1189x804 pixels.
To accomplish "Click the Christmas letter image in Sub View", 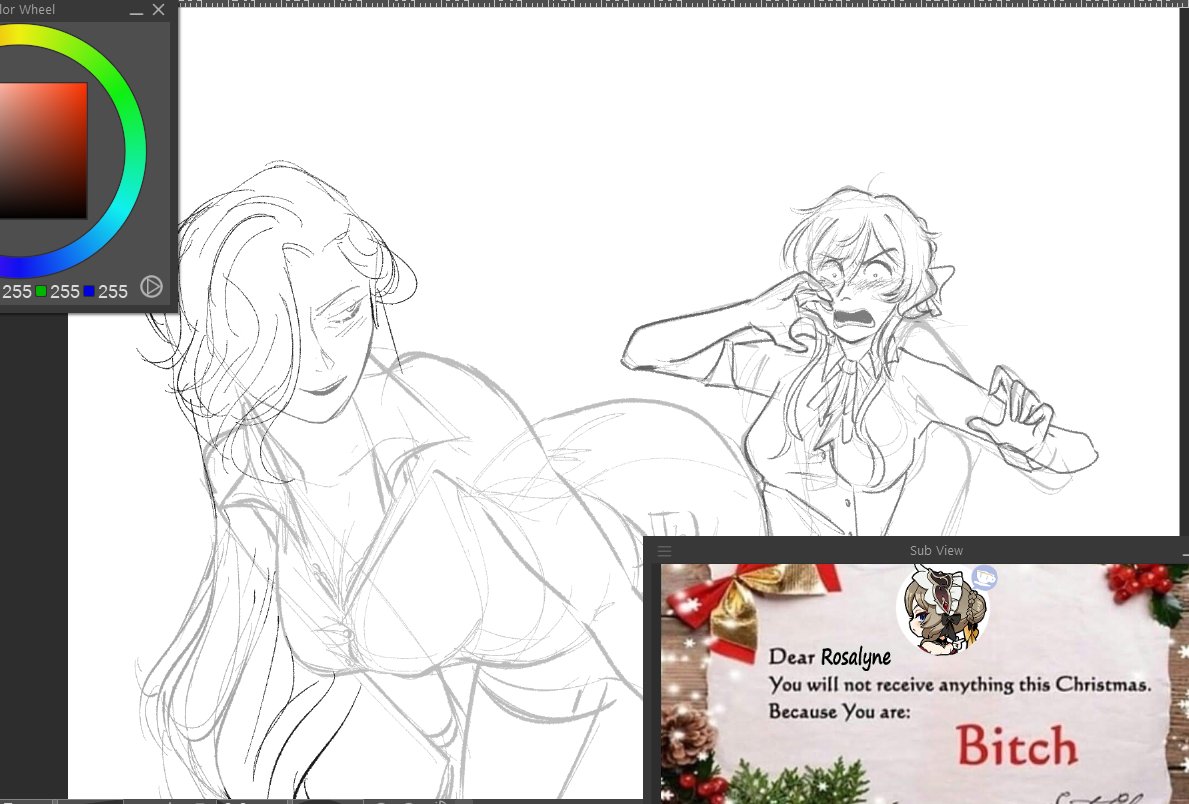I will pyautogui.click(x=924, y=683).
